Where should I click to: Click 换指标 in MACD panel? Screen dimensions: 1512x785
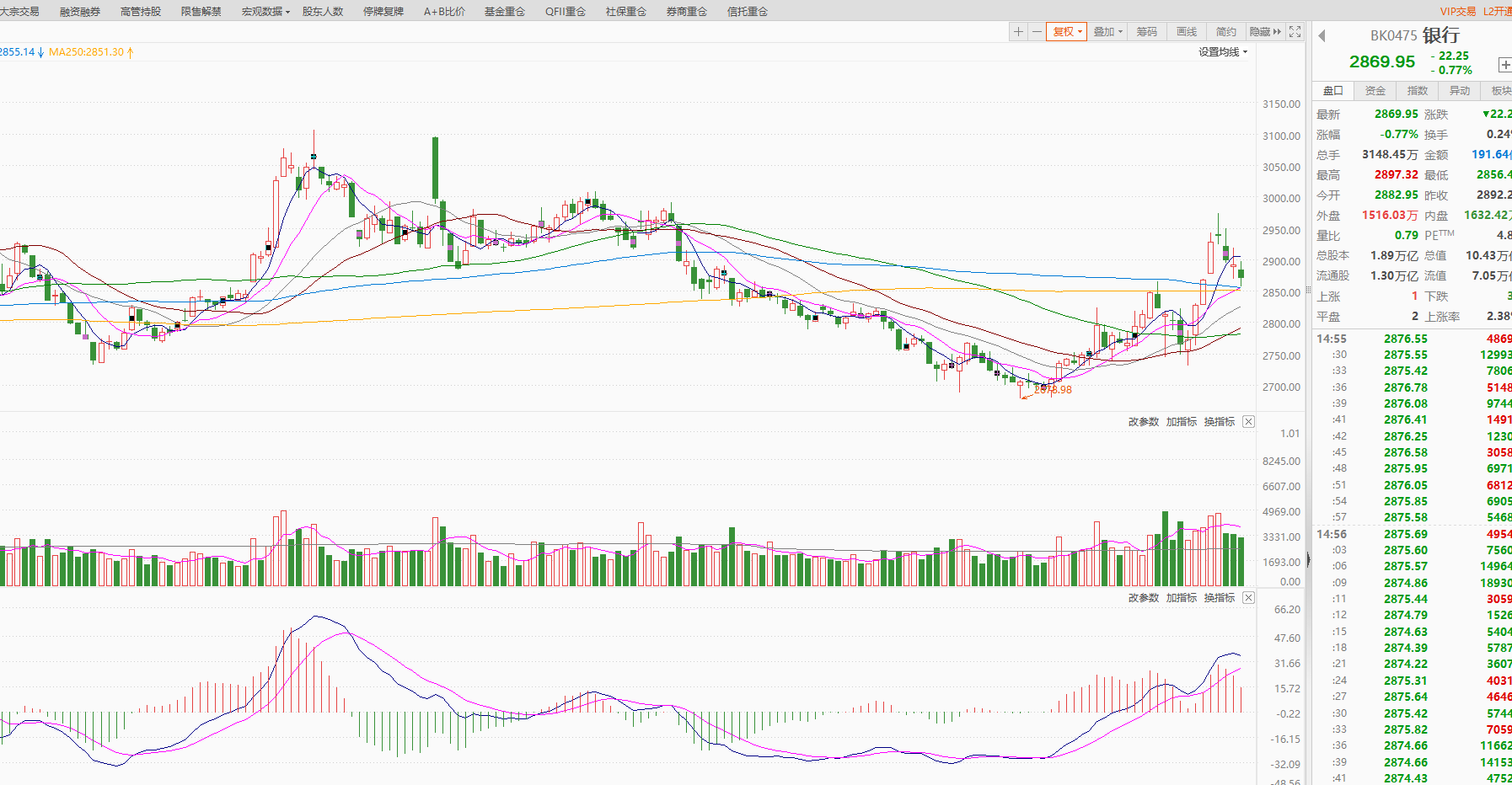pyautogui.click(x=1220, y=598)
